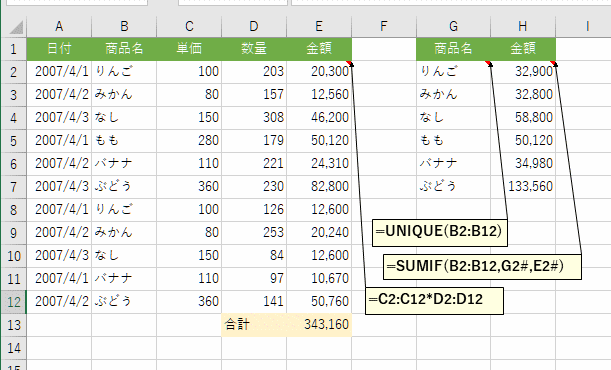Click the =UNIQUE(B2:B12) comment box

pos(440,233)
